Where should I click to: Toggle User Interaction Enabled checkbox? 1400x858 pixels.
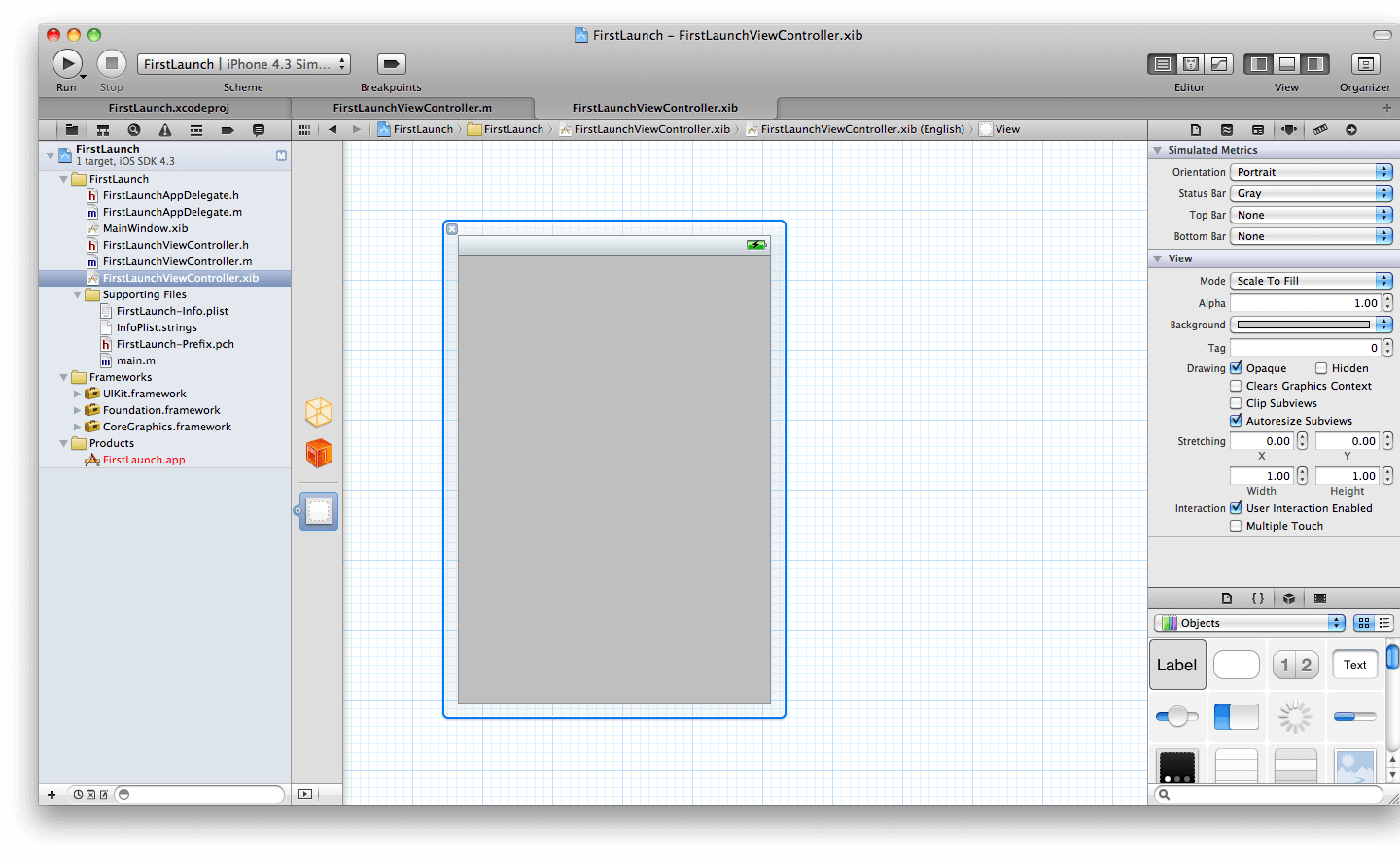click(1236, 508)
